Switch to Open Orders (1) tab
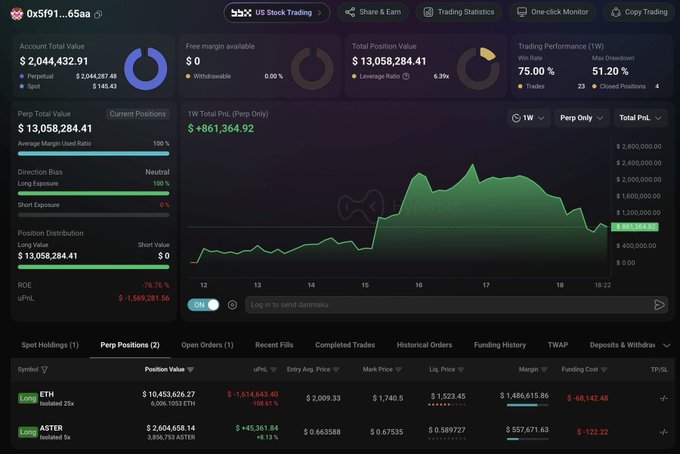680x454 pixels. click(207, 345)
